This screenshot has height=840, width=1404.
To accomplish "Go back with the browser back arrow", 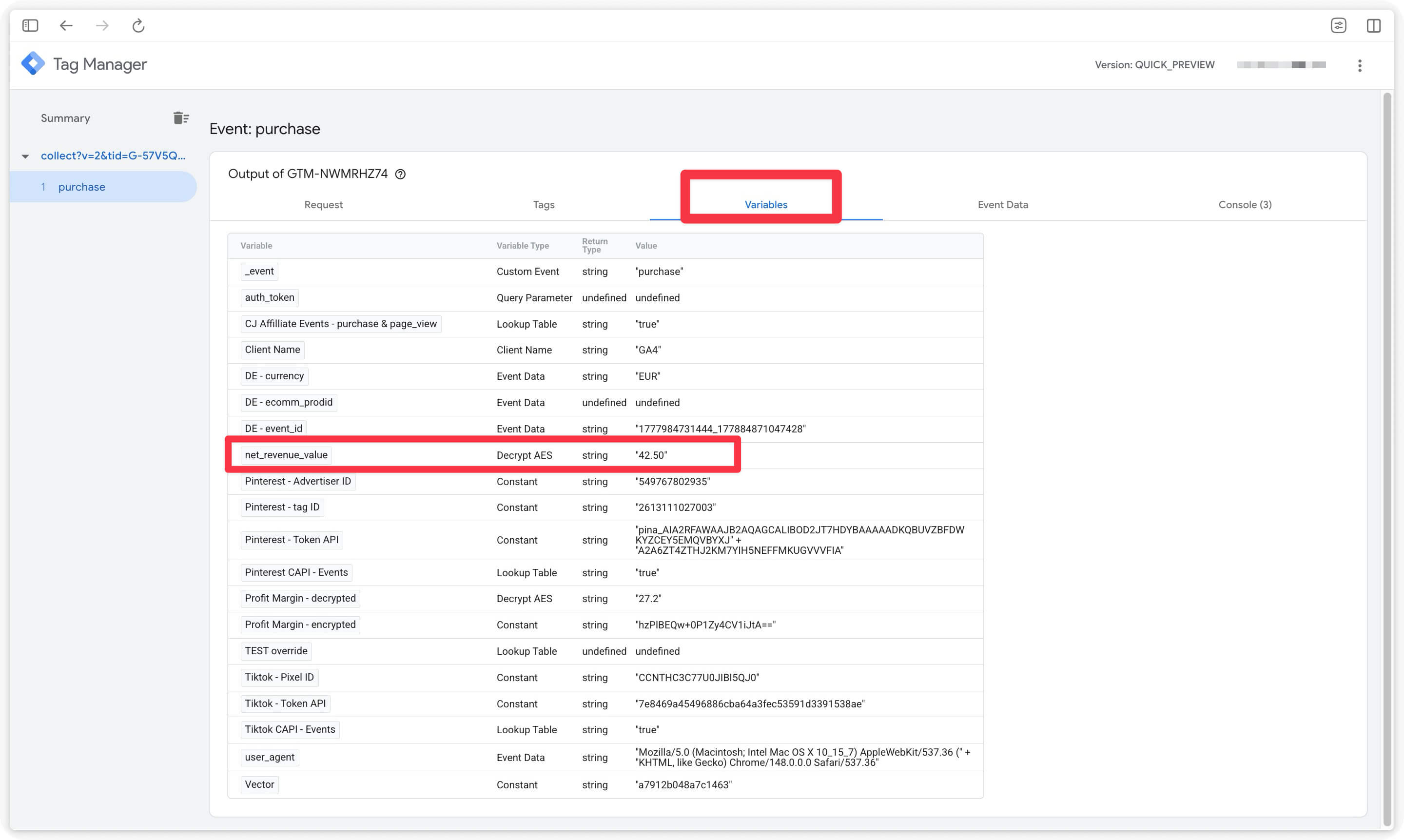I will pyautogui.click(x=66, y=25).
